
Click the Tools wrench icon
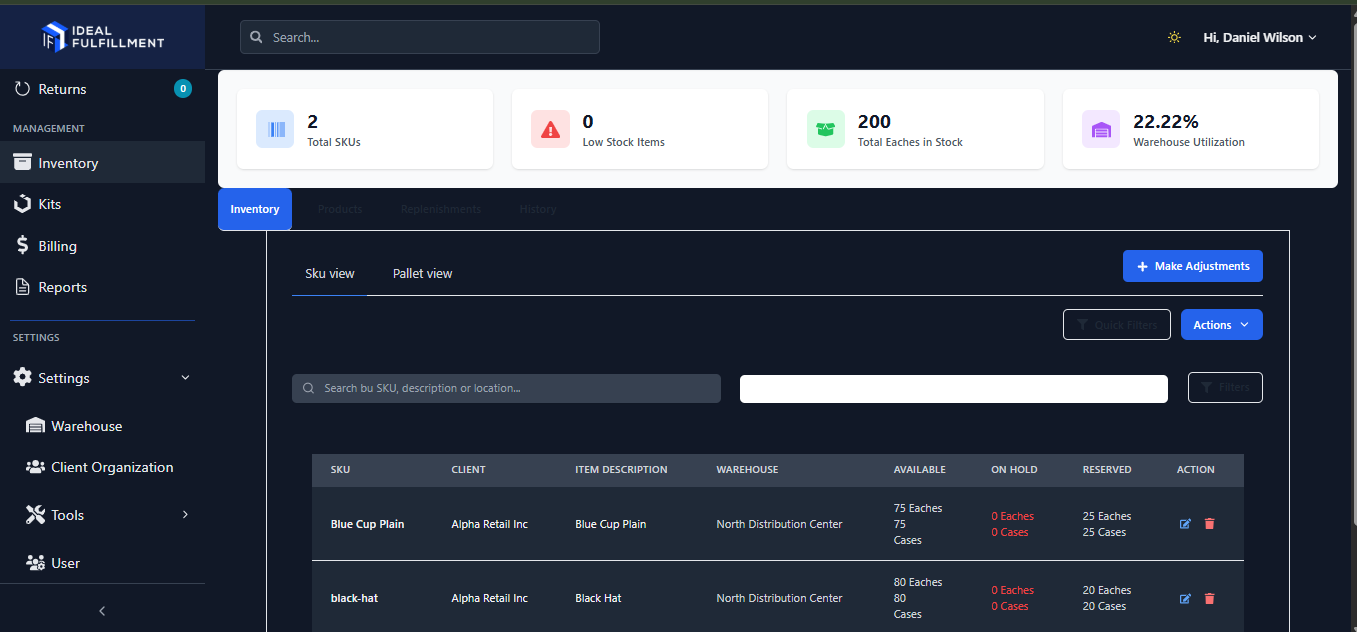(x=35, y=515)
